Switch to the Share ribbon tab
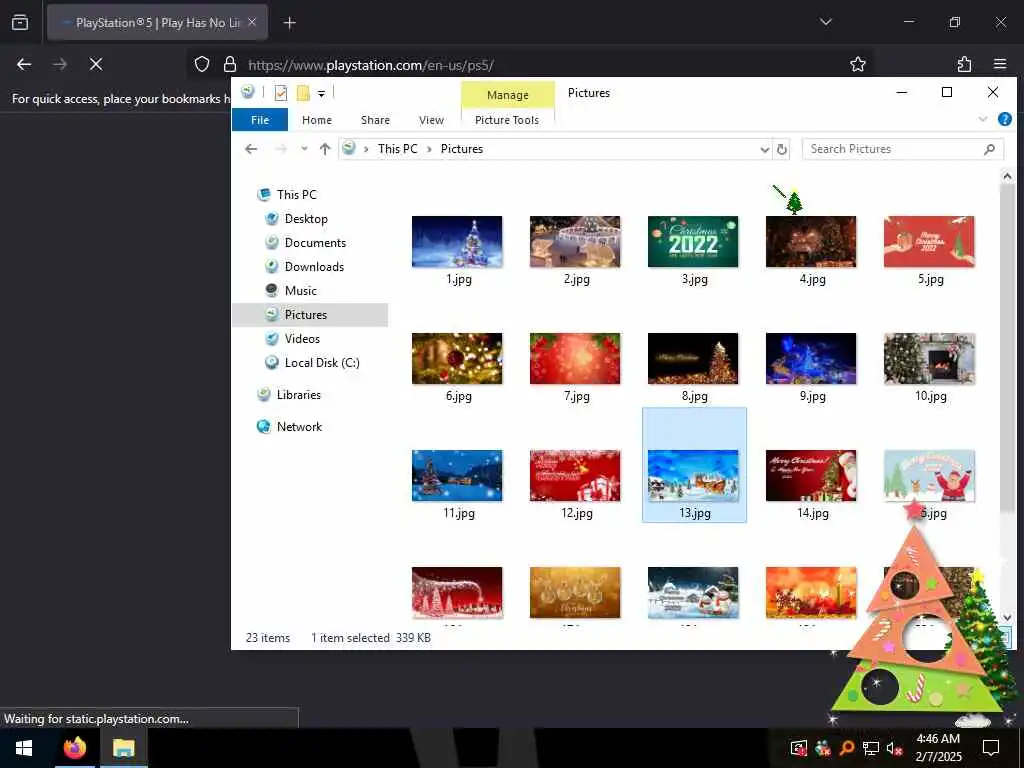The height and width of the screenshot is (768, 1024). [x=375, y=120]
